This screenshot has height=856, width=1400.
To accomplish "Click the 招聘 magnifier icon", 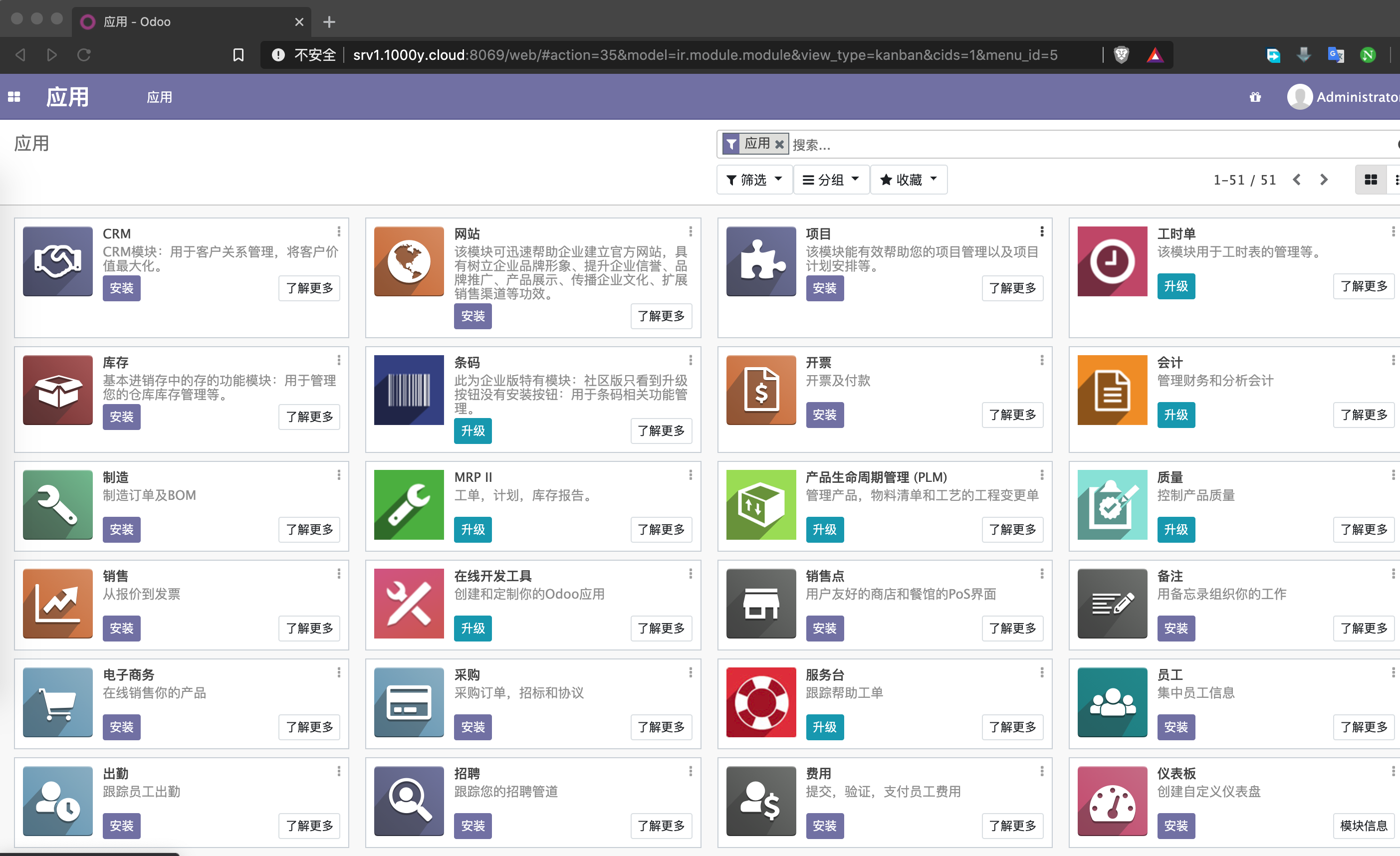I will pyautogui.click(x=409, y=801).
